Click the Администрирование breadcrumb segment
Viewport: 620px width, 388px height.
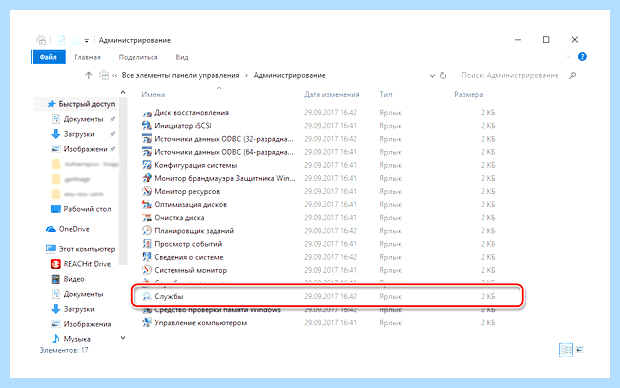pyautogui.click(x=289, y=75)
